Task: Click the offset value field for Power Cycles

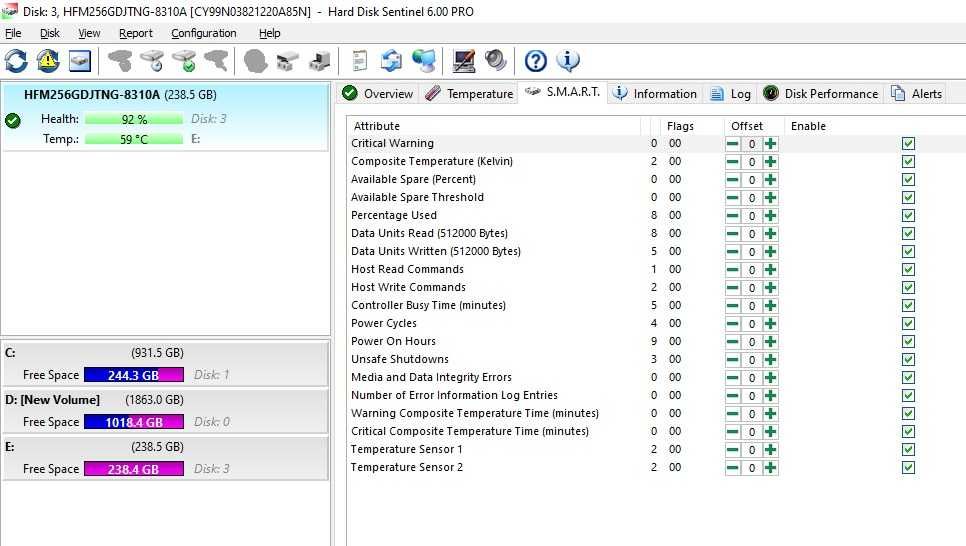Action: click(x=752, y=324)
